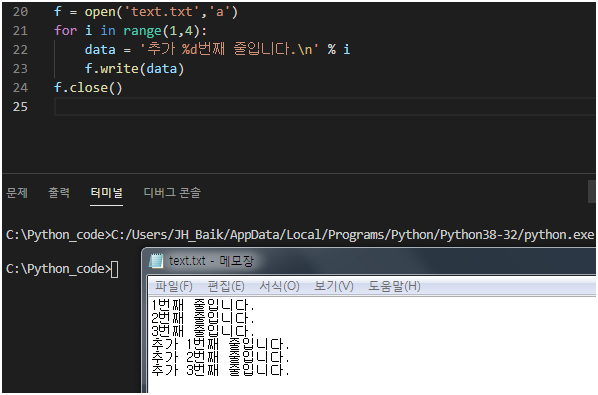The width and height of the screenshot is (598, 395).
Task: Click '1번째 줄입니다.' line in Notepad
Action: [203, 305]
